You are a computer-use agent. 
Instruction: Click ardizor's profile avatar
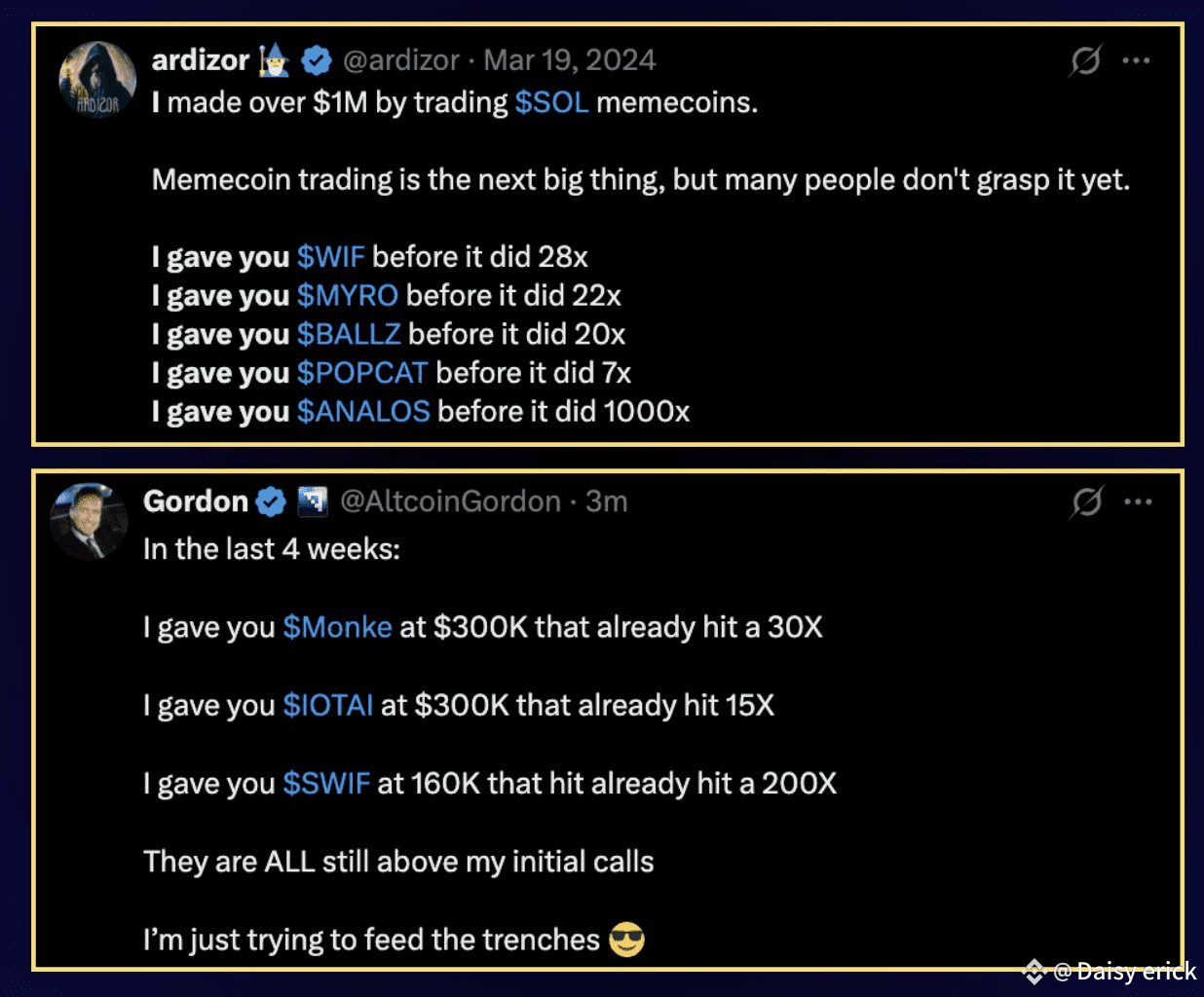95,78
